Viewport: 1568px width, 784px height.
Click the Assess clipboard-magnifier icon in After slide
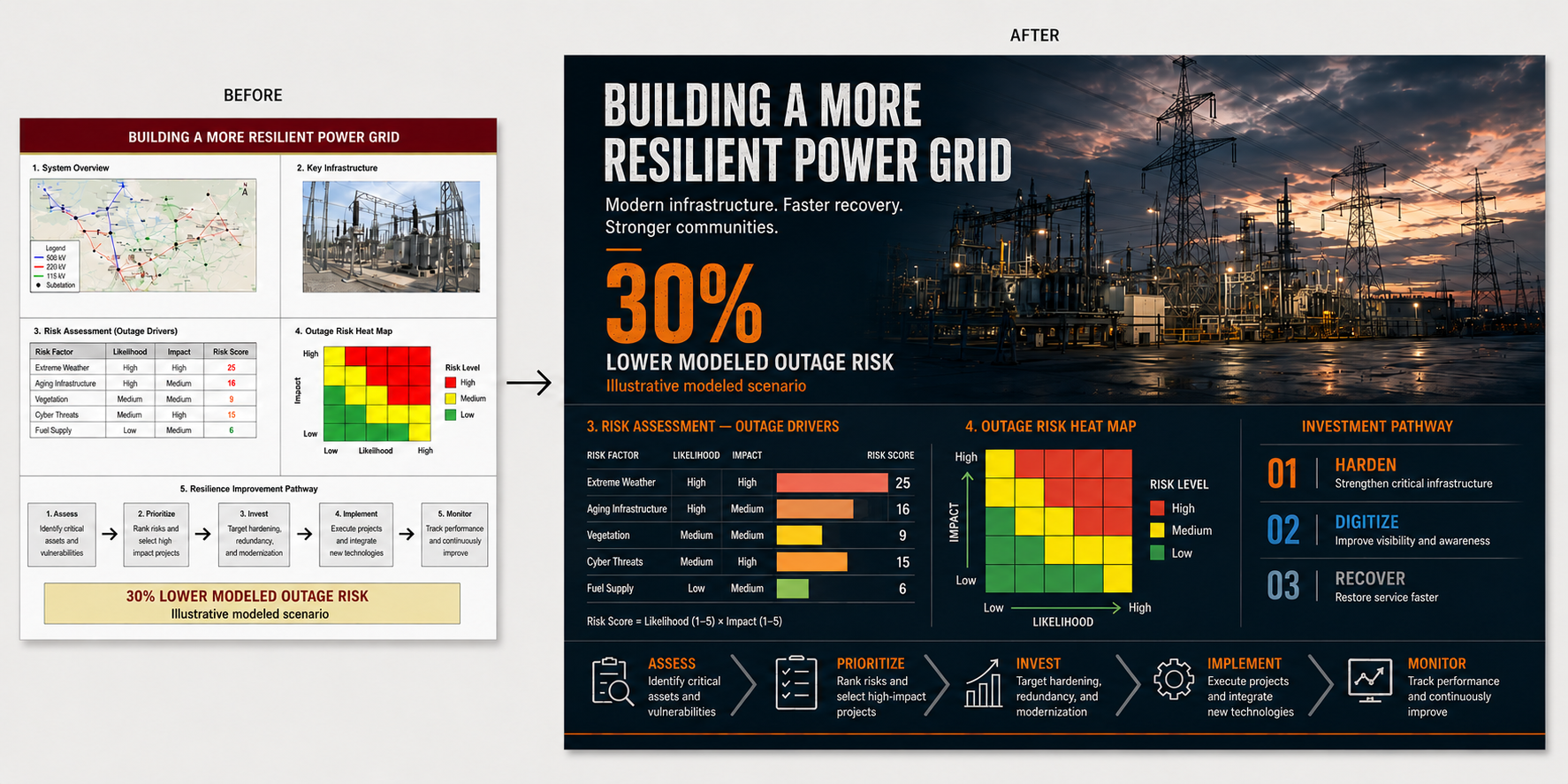pyautogui.click(x=613, y=681)
